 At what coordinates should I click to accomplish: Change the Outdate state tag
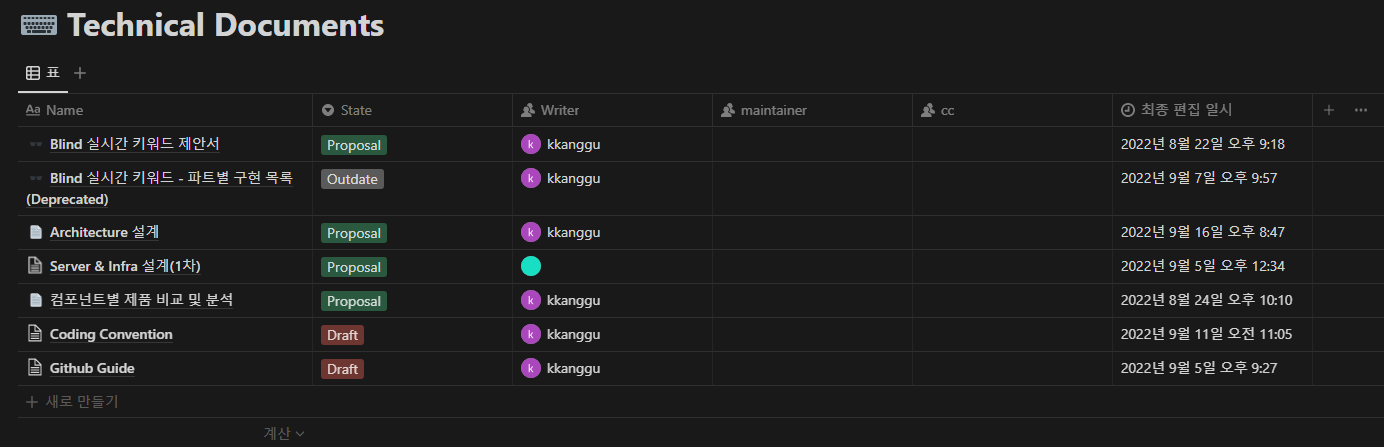[352, 179]
